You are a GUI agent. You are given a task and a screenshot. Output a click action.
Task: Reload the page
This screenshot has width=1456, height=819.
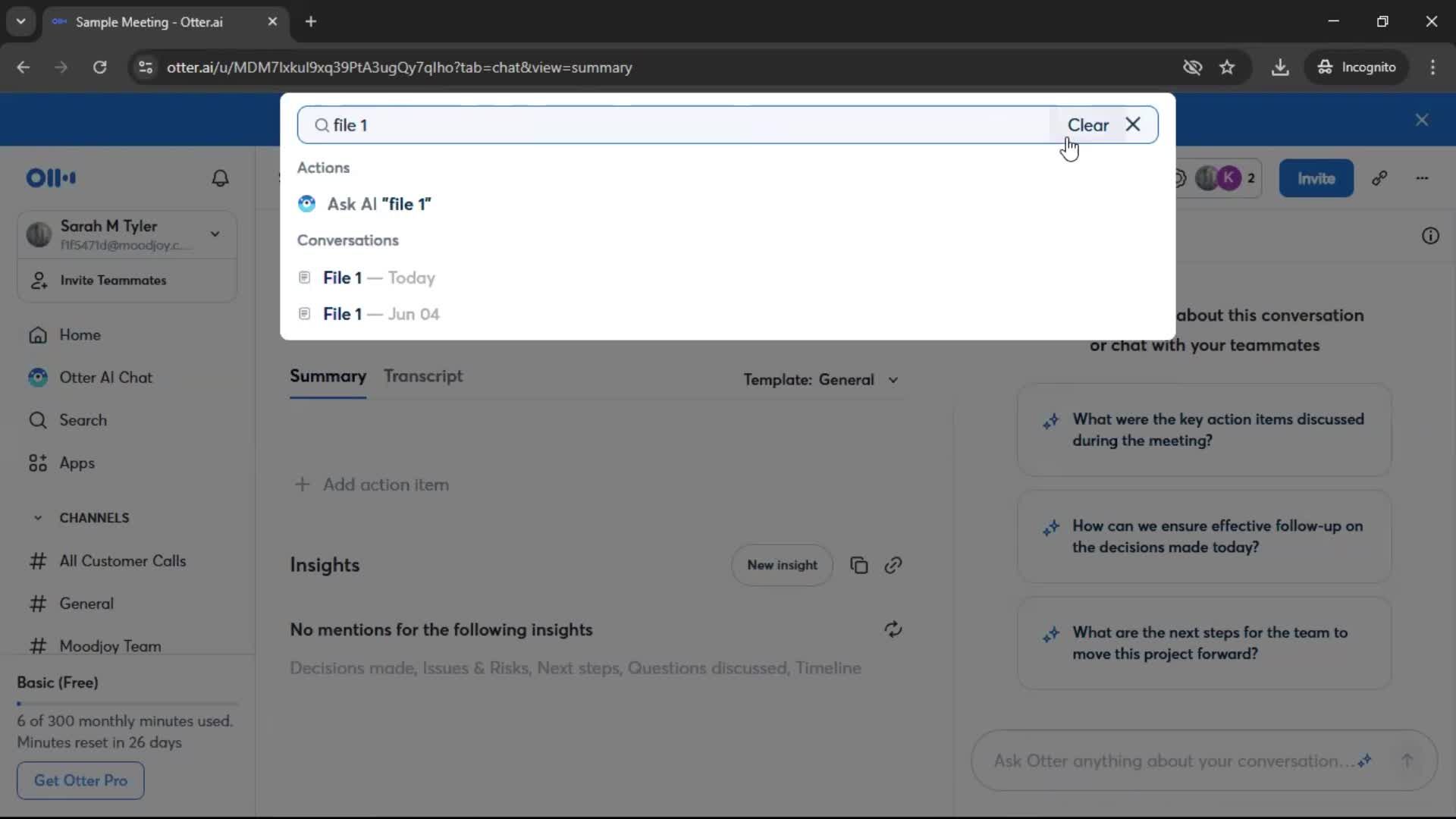tap(100, 67)
